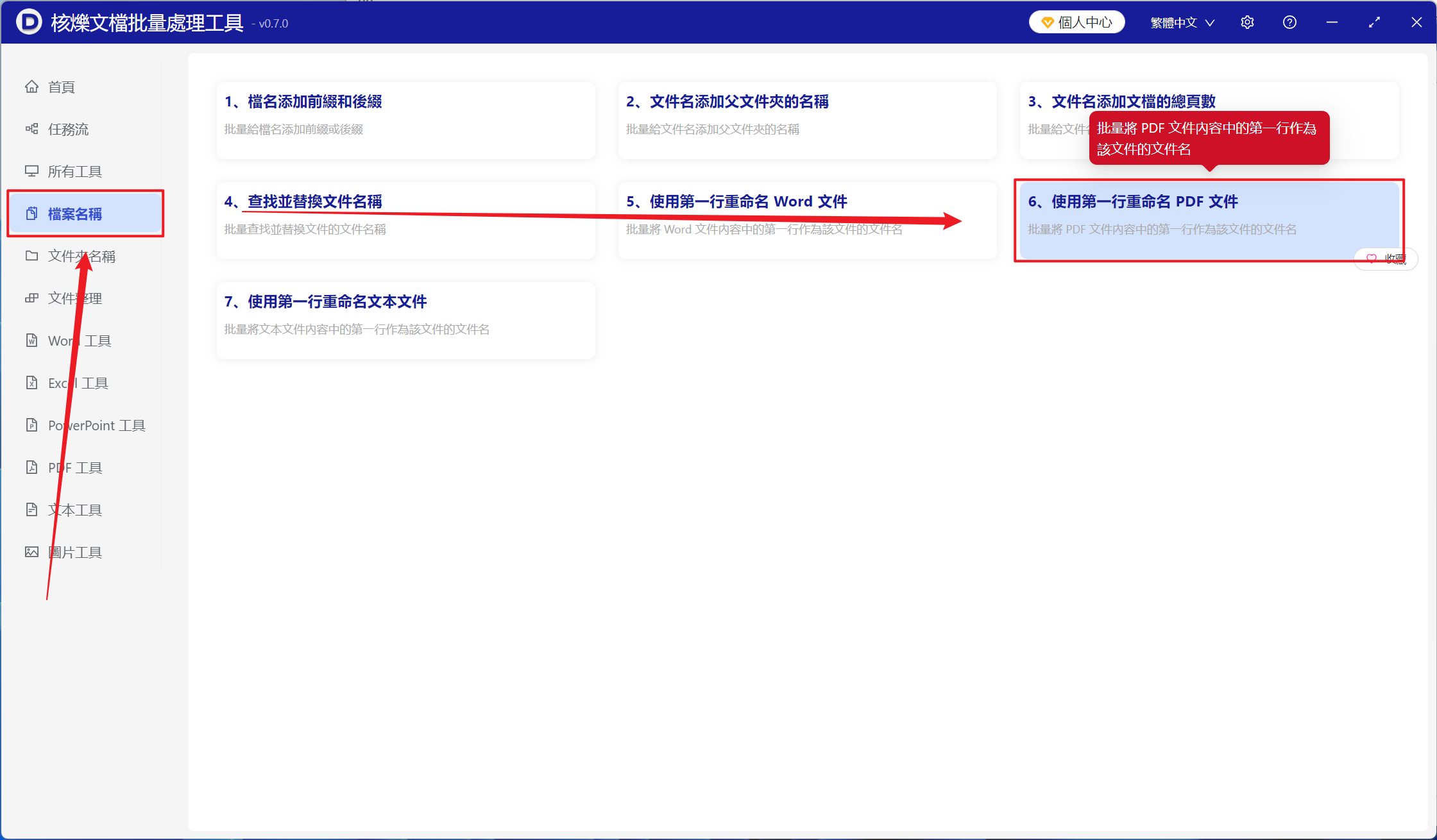Click the home icon beside 首頁
The width and height of the screenshot is (1437, 840).
point(31,87)
